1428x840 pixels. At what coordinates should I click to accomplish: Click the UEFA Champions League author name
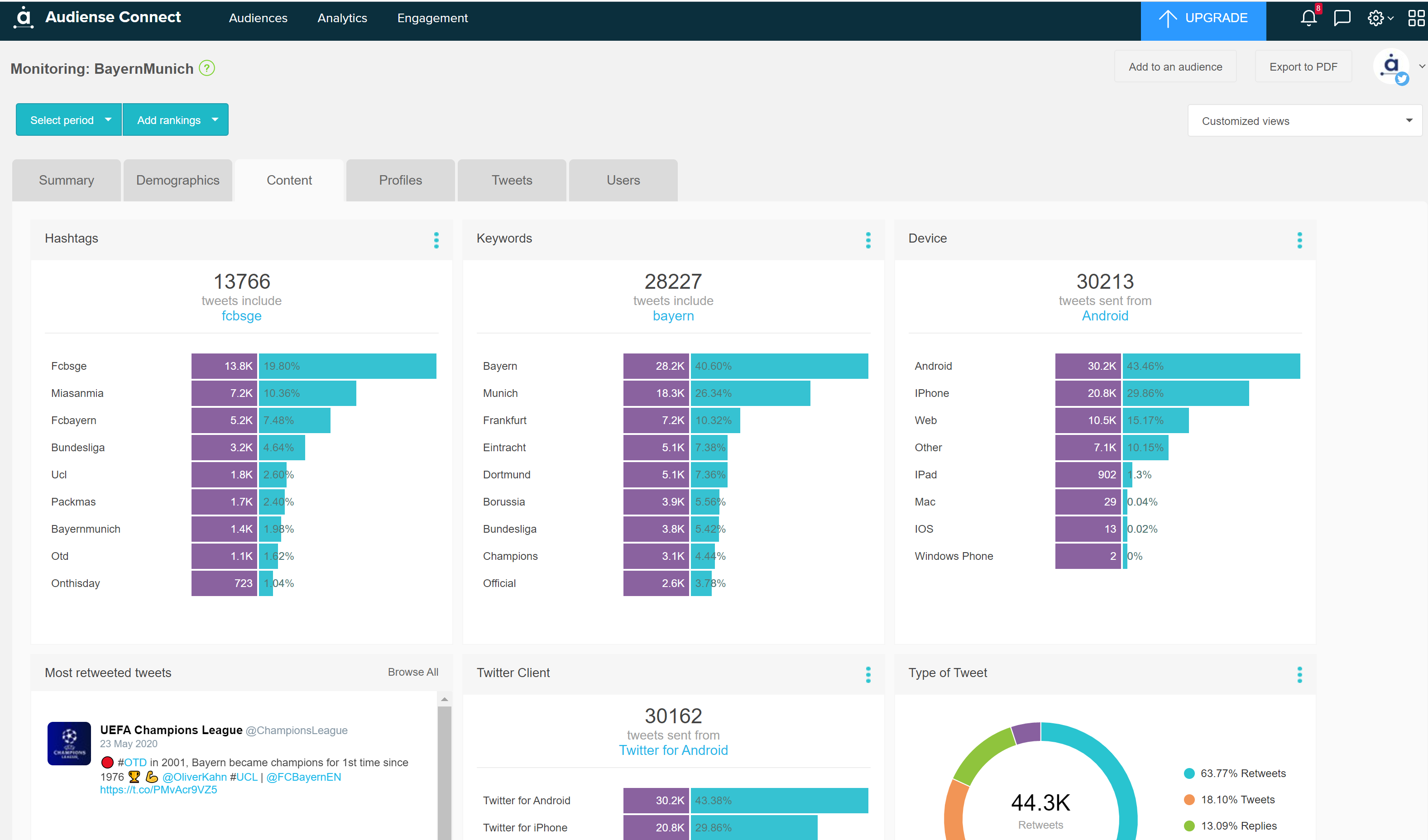click(171, 730)
